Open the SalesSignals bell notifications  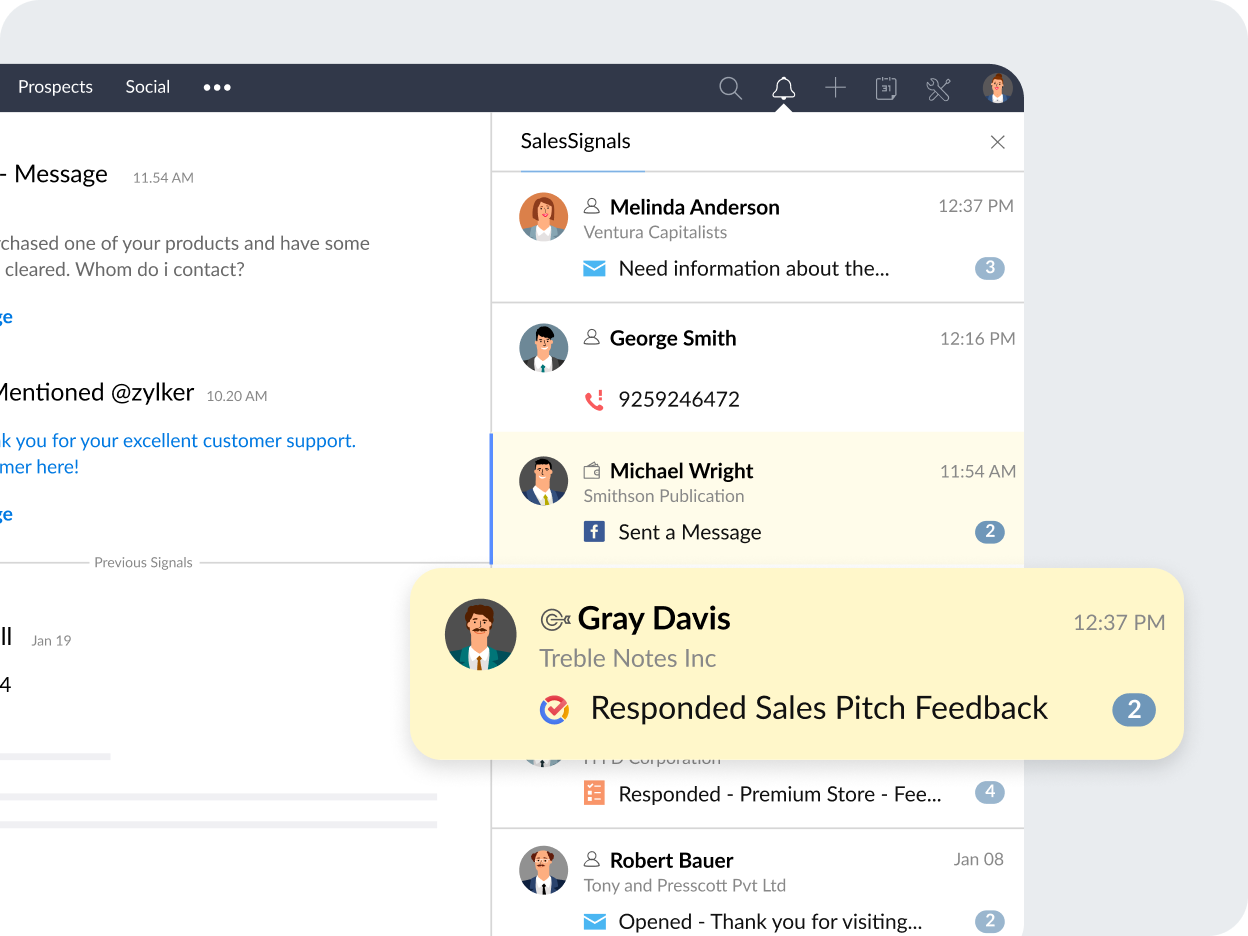(x=783, y=88)
